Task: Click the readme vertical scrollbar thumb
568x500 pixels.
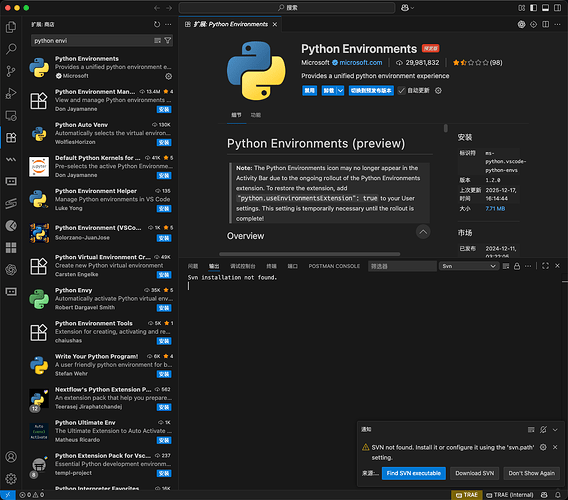Action: pyautogui.click(x=446, y=128)
